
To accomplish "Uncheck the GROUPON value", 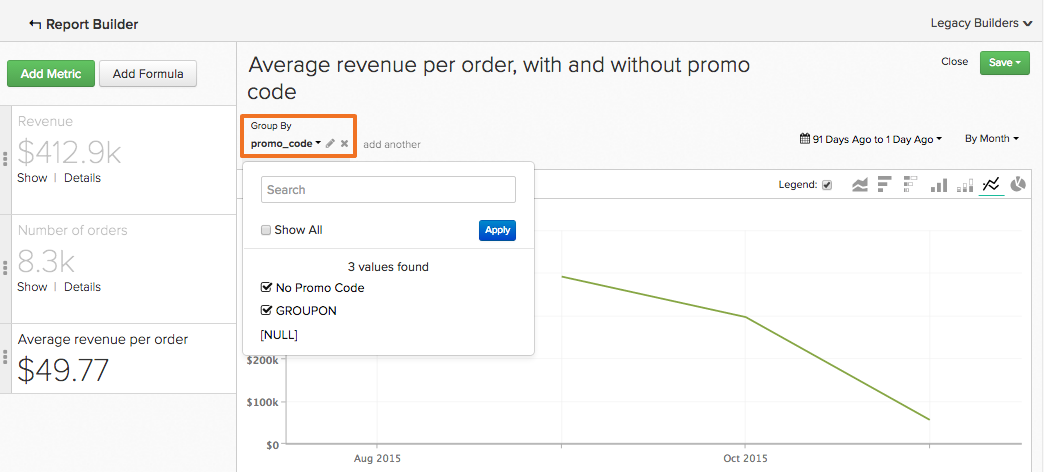I will (x=266, y=310).
